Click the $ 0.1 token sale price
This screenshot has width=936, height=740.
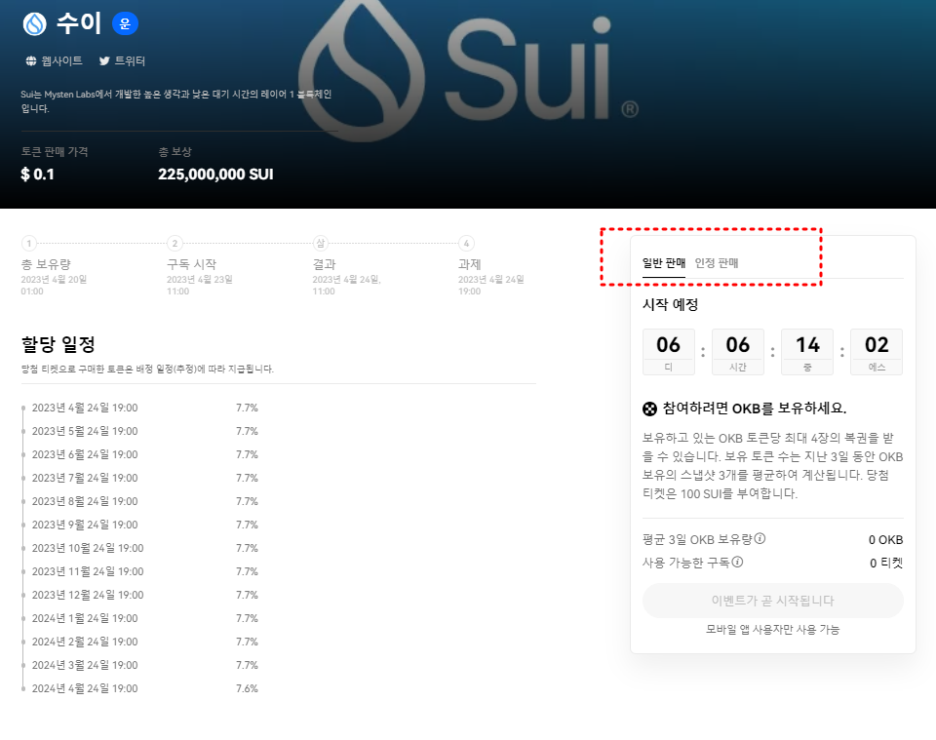coord(37,174)
